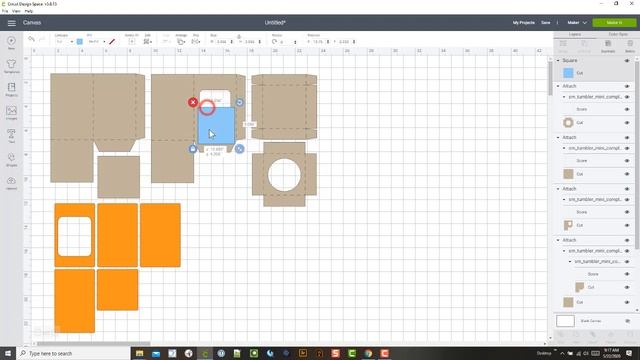Click resize handle on blue square
Screen dimensions: 640x360
click(x=240, y=149)
